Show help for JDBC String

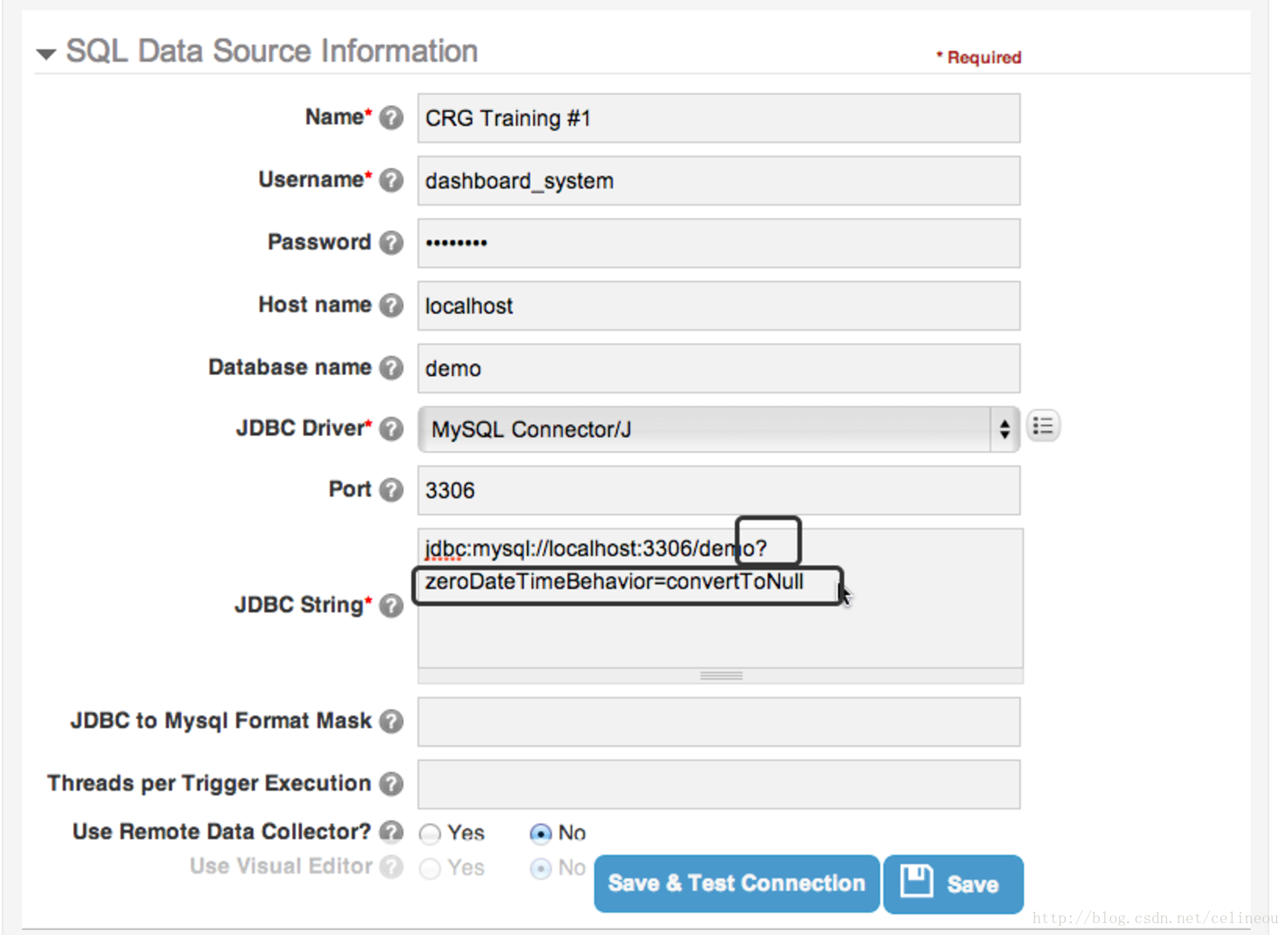391,606
